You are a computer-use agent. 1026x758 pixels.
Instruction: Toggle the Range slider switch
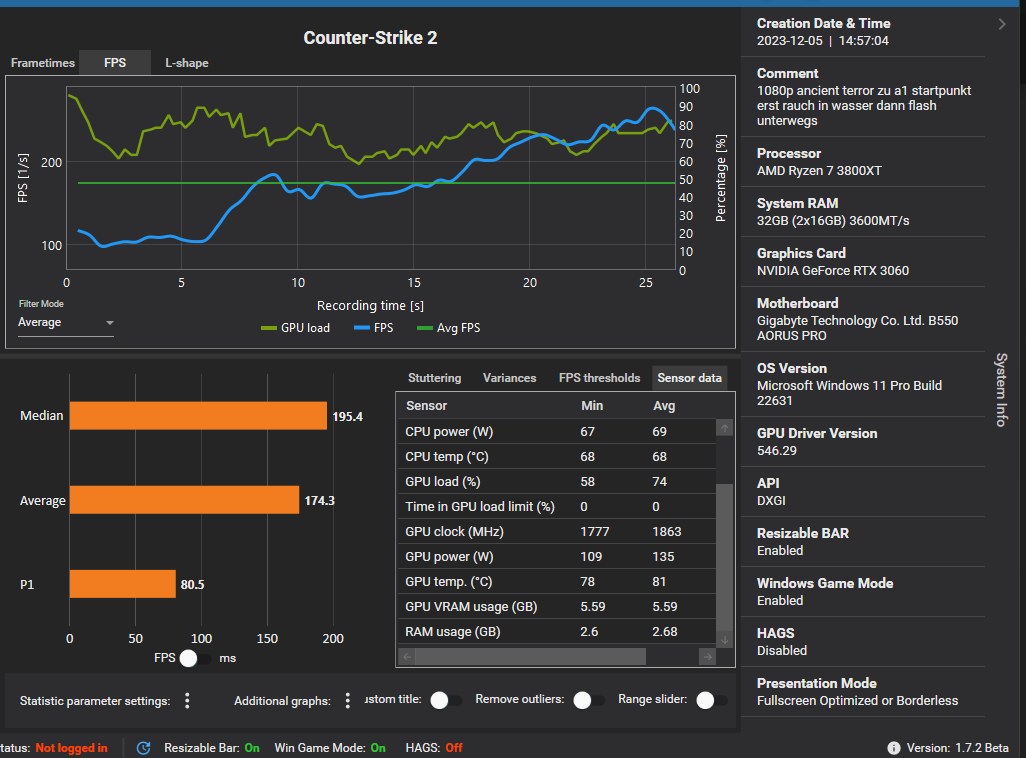click(x=712, y=700)
